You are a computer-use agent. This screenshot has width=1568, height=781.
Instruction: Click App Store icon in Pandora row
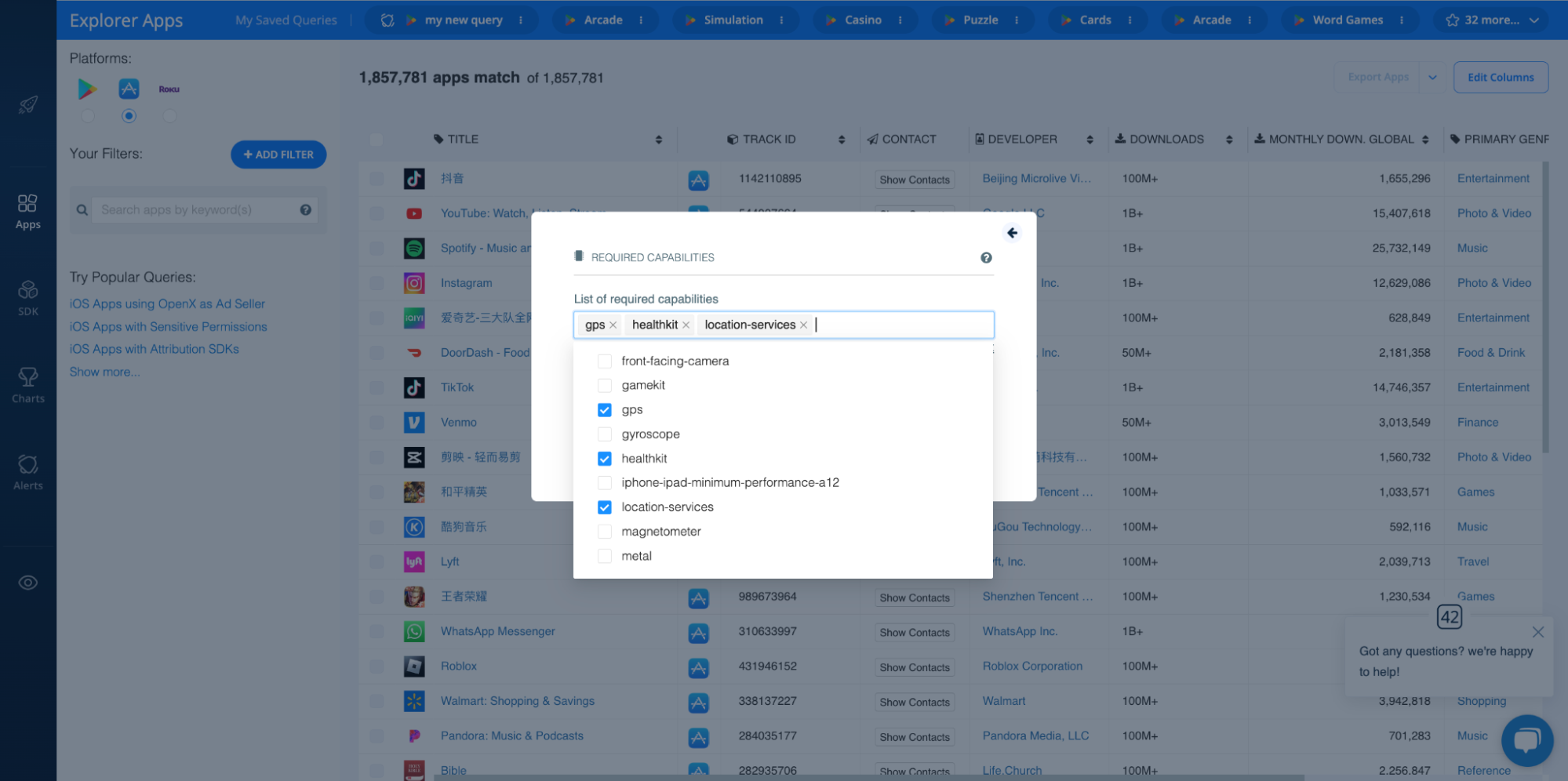pyautogui.click(x=699, y=737)
